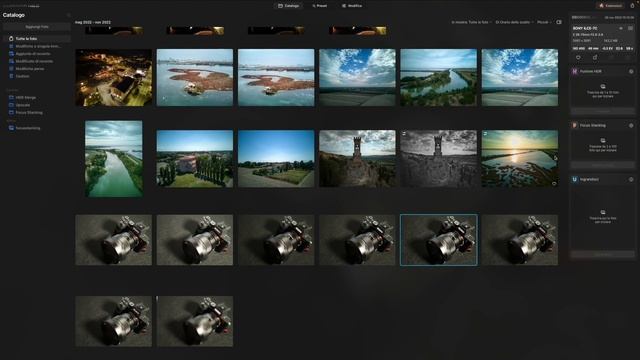Click the Aggiungi foto button

(37, 27)
